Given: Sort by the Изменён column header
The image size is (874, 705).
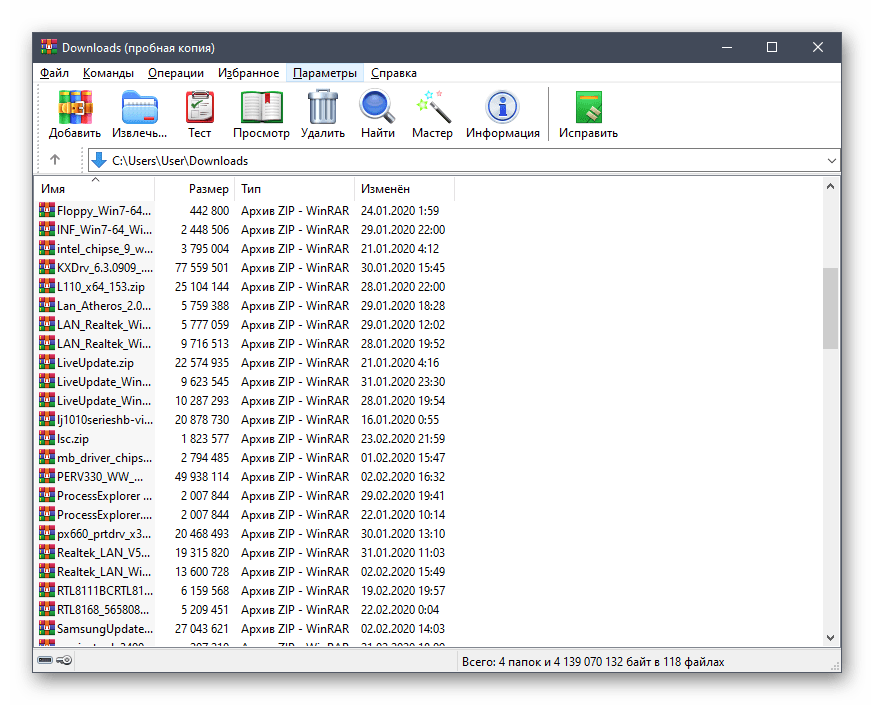Looking at the screenshot, I should [x=405, y=189].
